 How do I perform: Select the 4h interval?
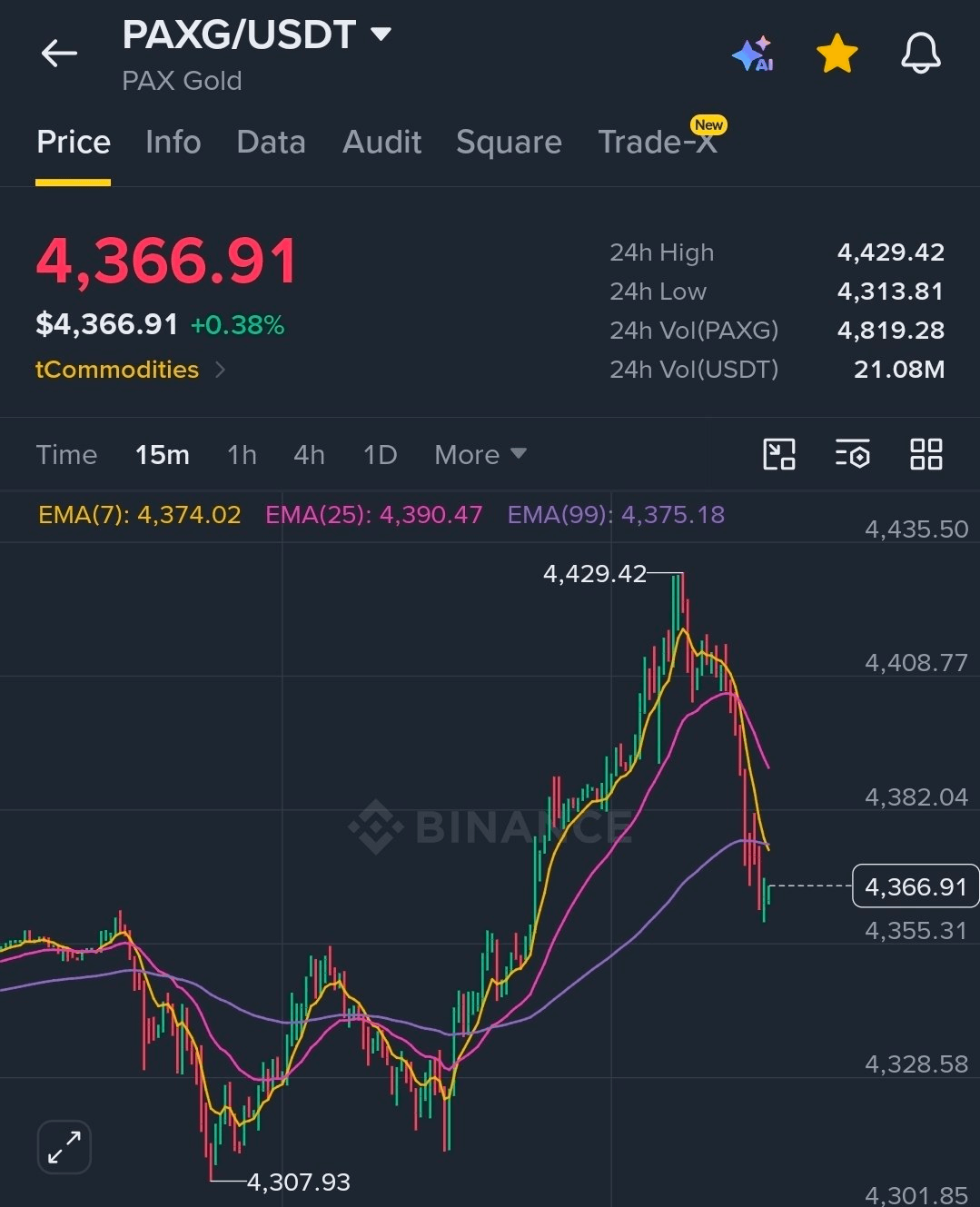[309, 454]
